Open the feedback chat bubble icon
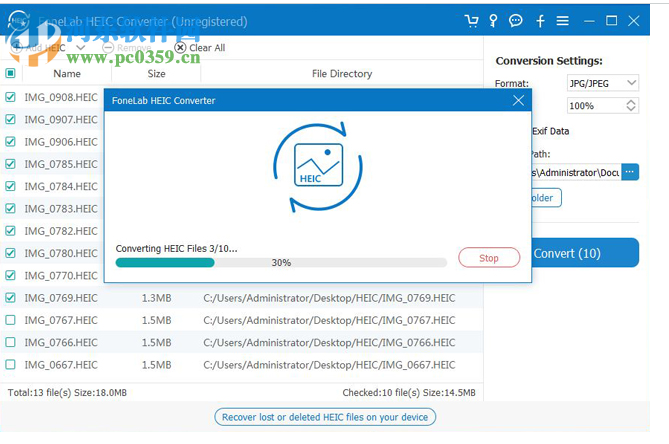 point(515,20)
